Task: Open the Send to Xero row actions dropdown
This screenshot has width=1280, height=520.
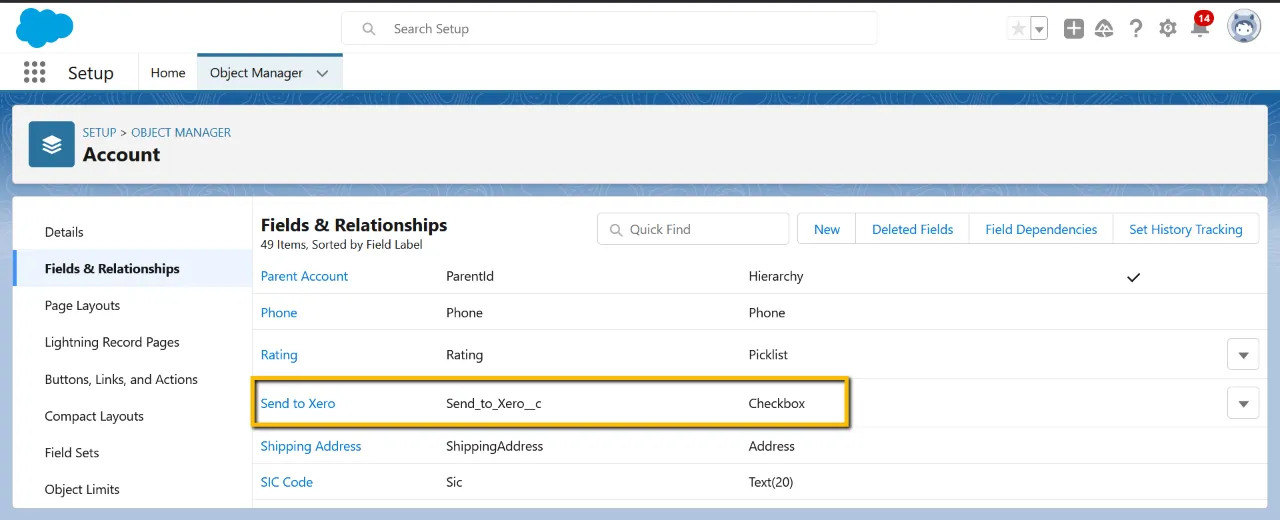Action: (1243, 404)
